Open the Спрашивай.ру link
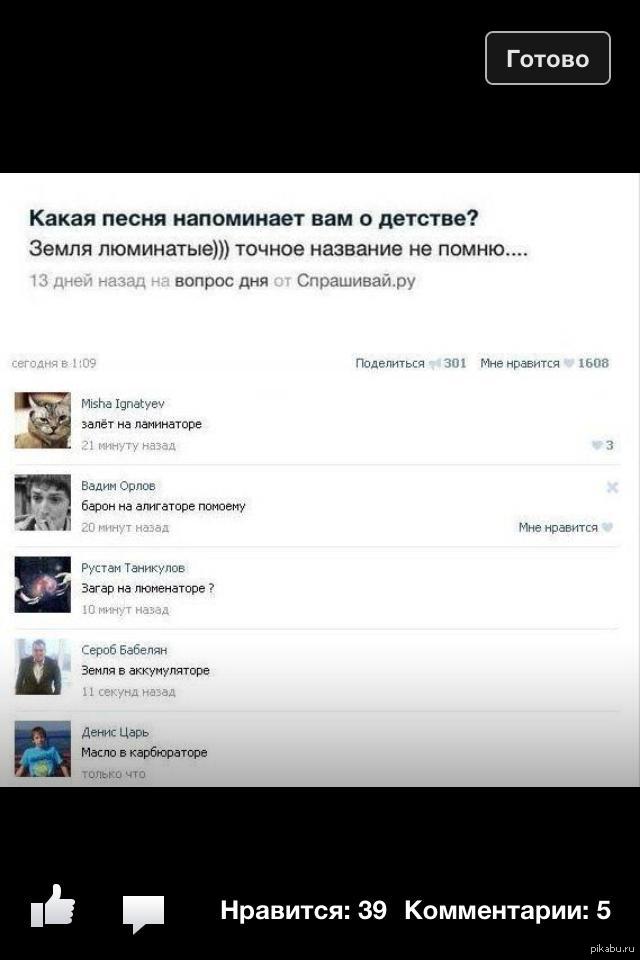 [x=356, y=281]
